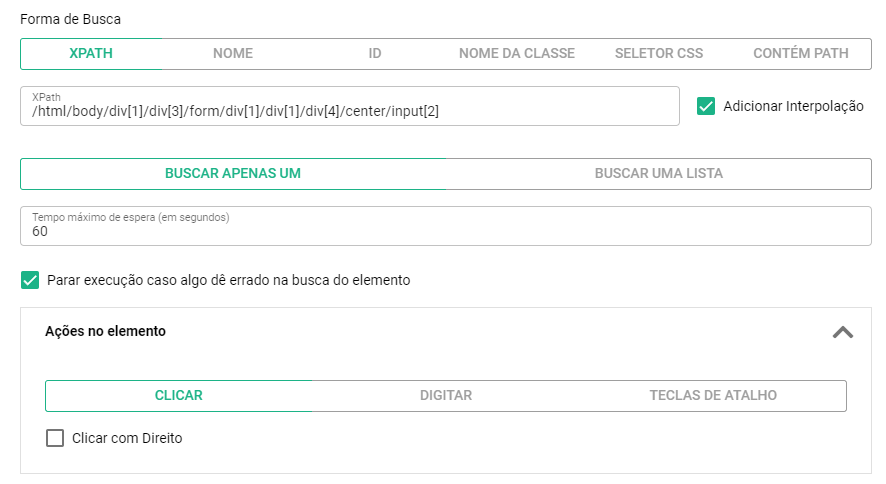Select NOME DA CLASSE tab
This screenshot has width=886, height=484.
(516, 54)
